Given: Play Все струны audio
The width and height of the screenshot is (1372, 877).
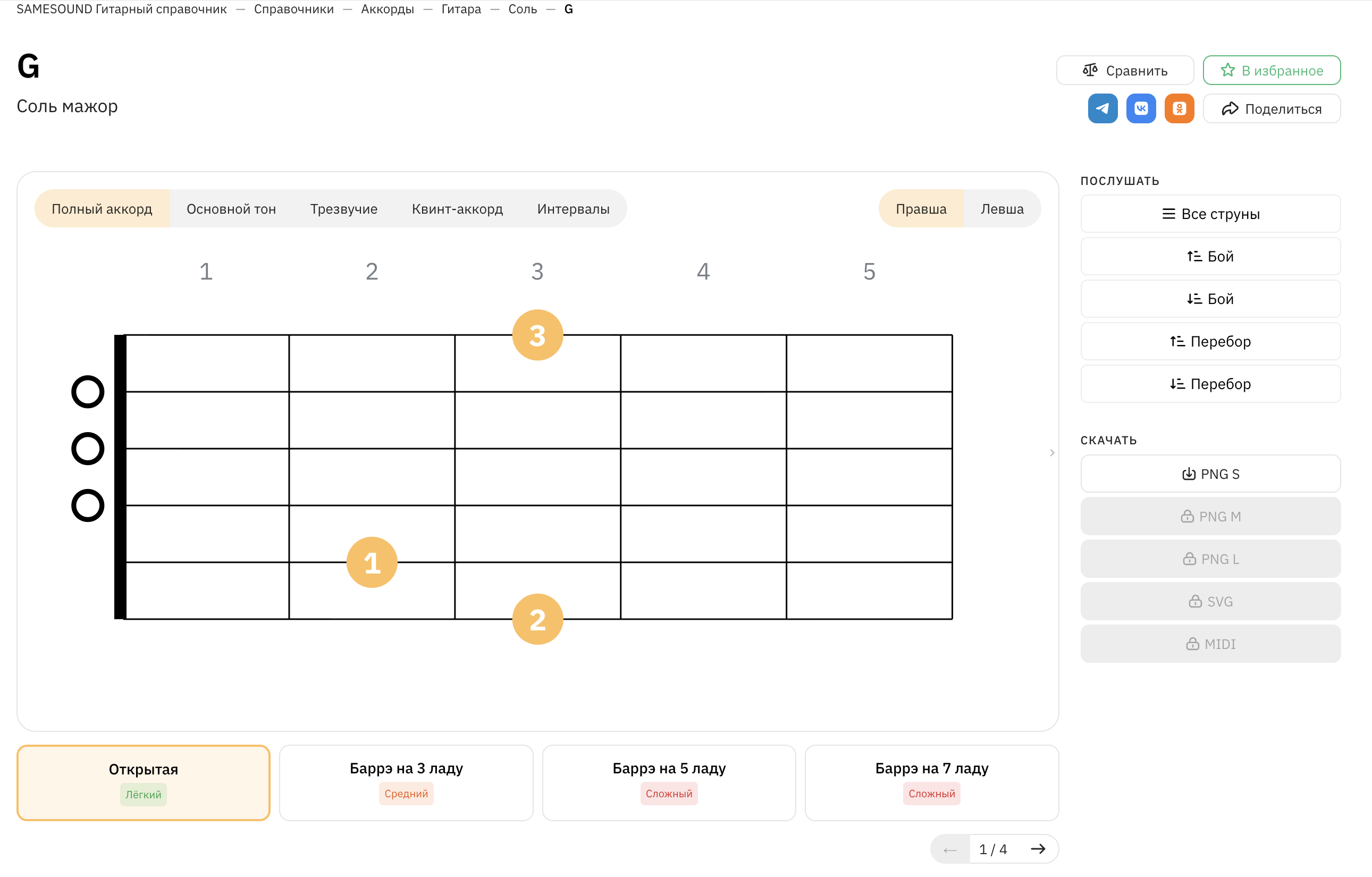Looking at the screenshot, I should [1210, 214].
